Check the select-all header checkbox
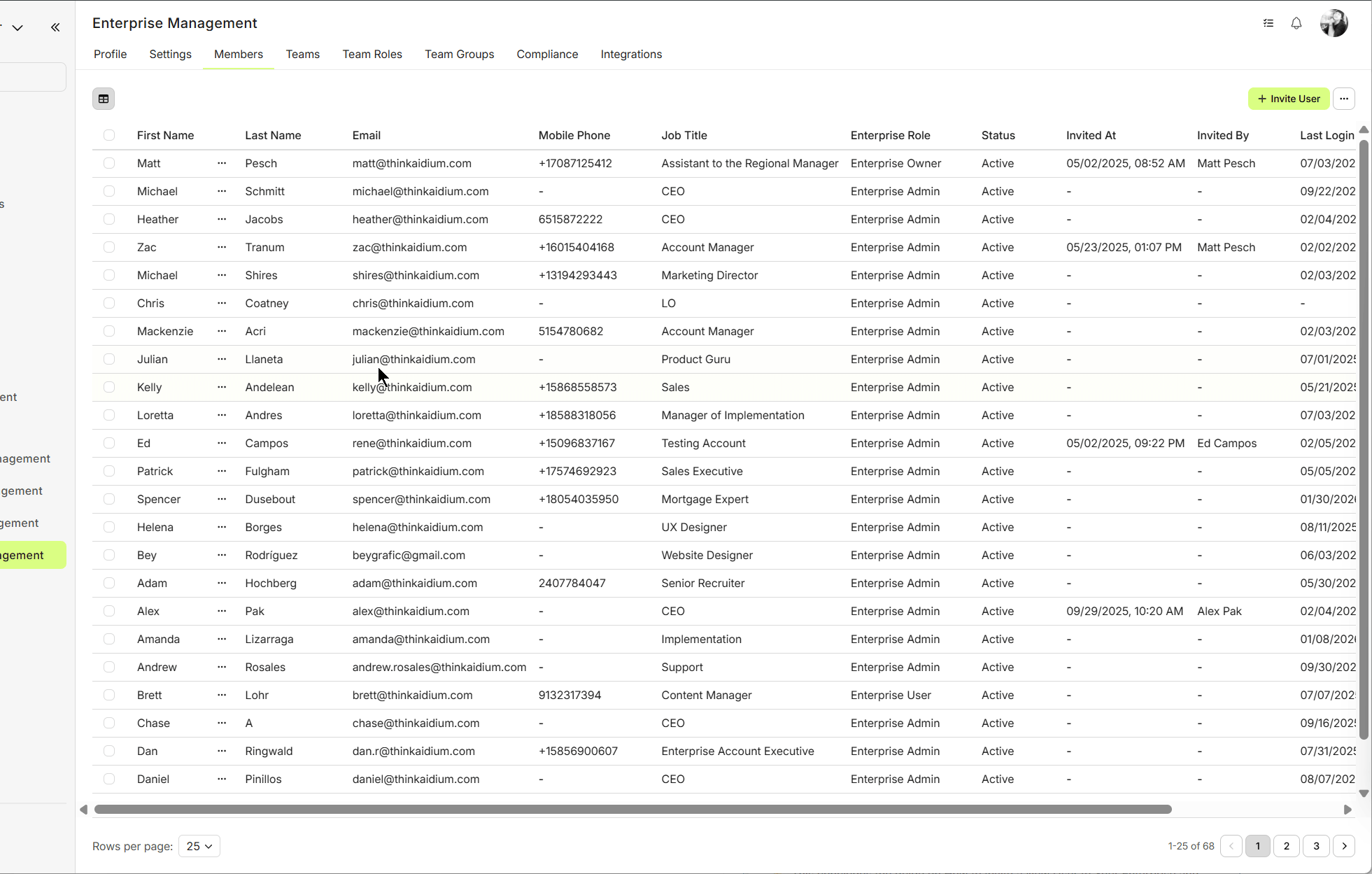The height and width of the screenshot is (874, 1372). (109, 135)
